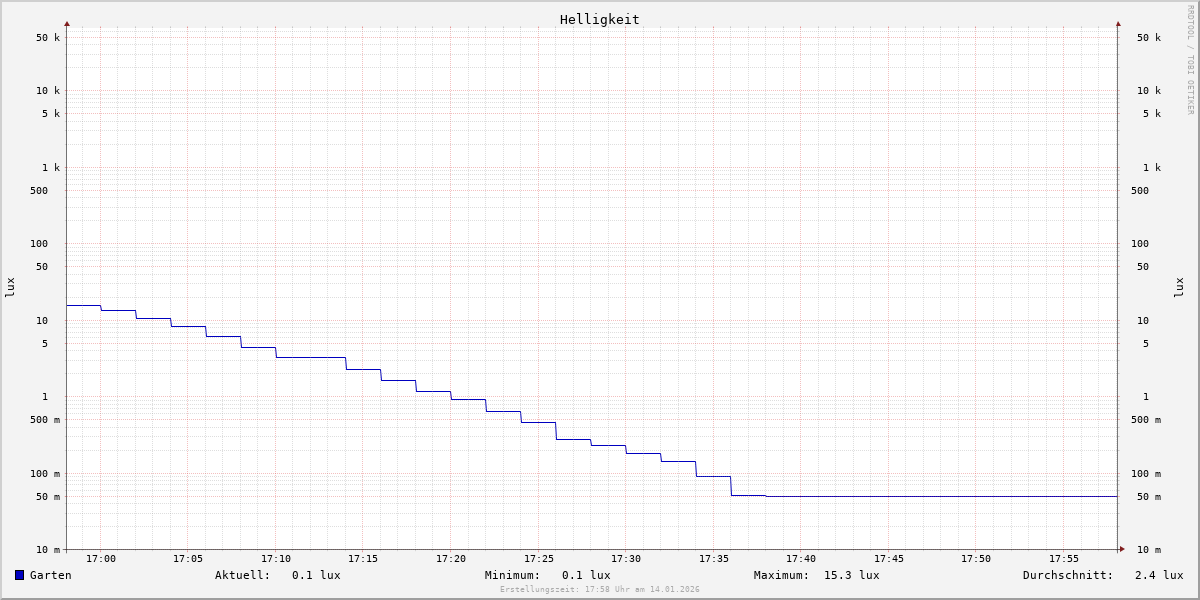Click the 17:10 time axis label
1200x600 pixels.
click(276, 559)
